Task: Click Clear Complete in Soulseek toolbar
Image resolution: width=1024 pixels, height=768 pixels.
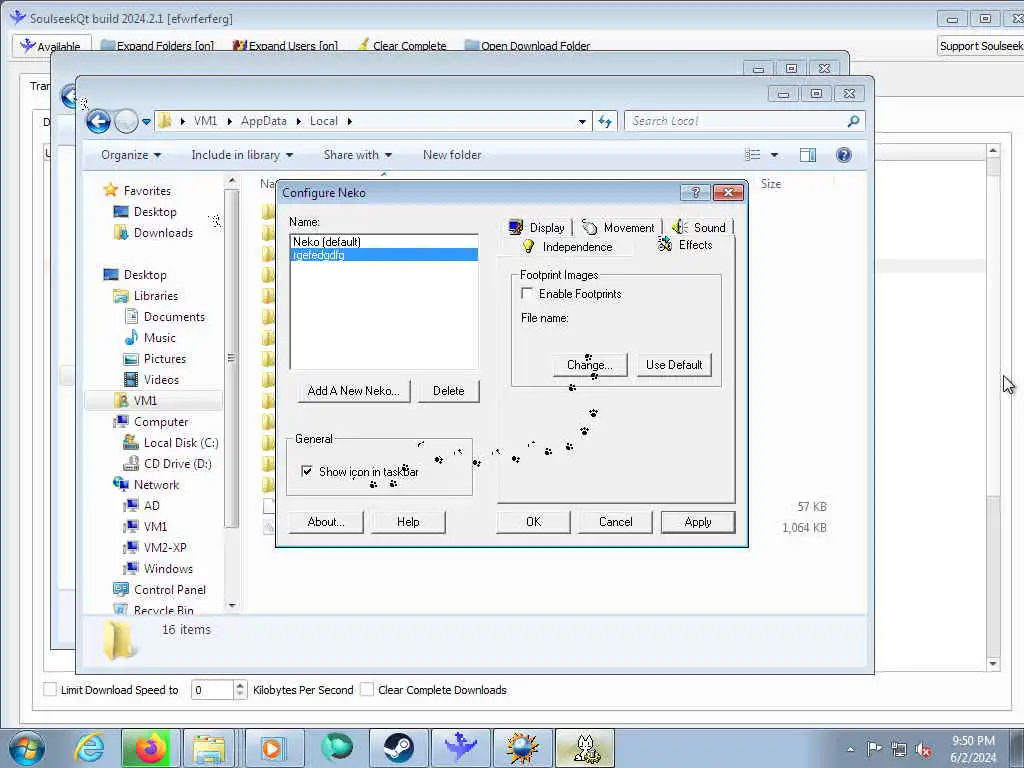Action: [402, 46]
